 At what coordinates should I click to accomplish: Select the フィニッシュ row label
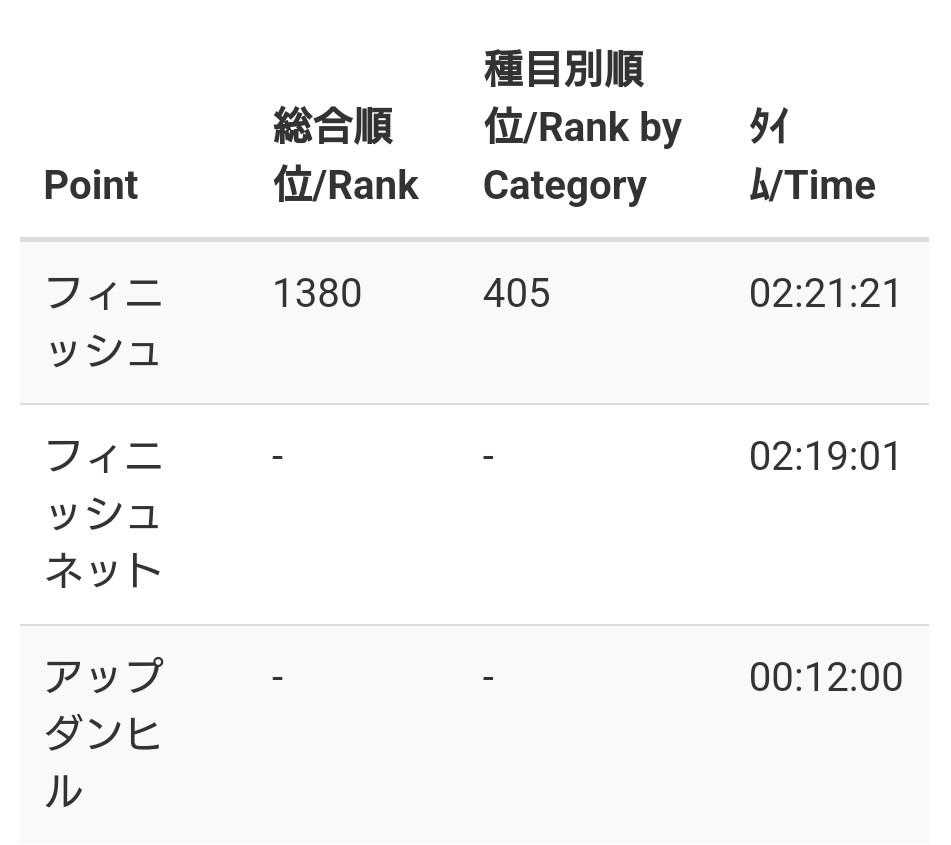[x=104, y=322]
